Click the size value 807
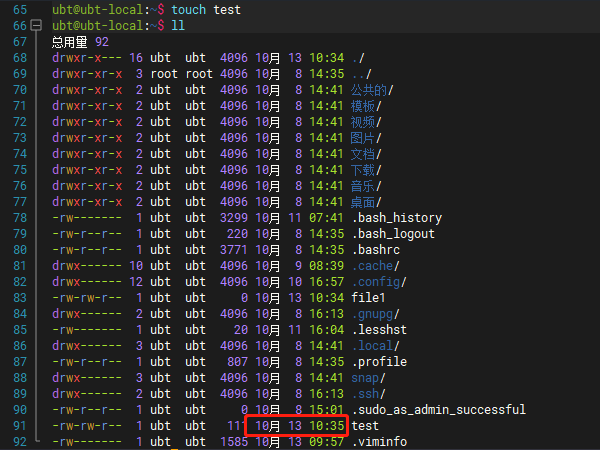This screenshot has width=600, height=450. click(x=237, y=362)
